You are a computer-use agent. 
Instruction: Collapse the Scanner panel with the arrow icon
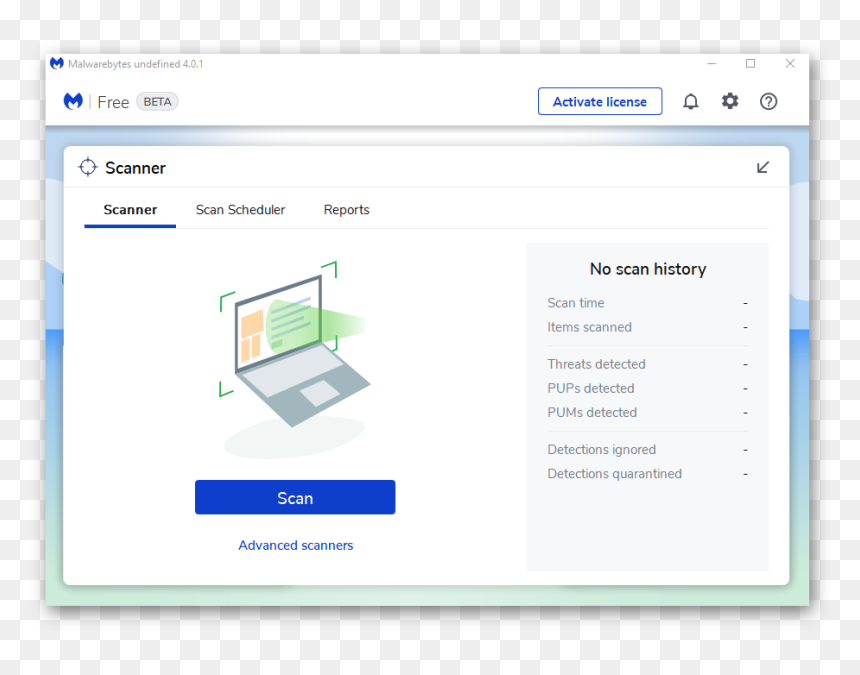(x=762, y=167)
